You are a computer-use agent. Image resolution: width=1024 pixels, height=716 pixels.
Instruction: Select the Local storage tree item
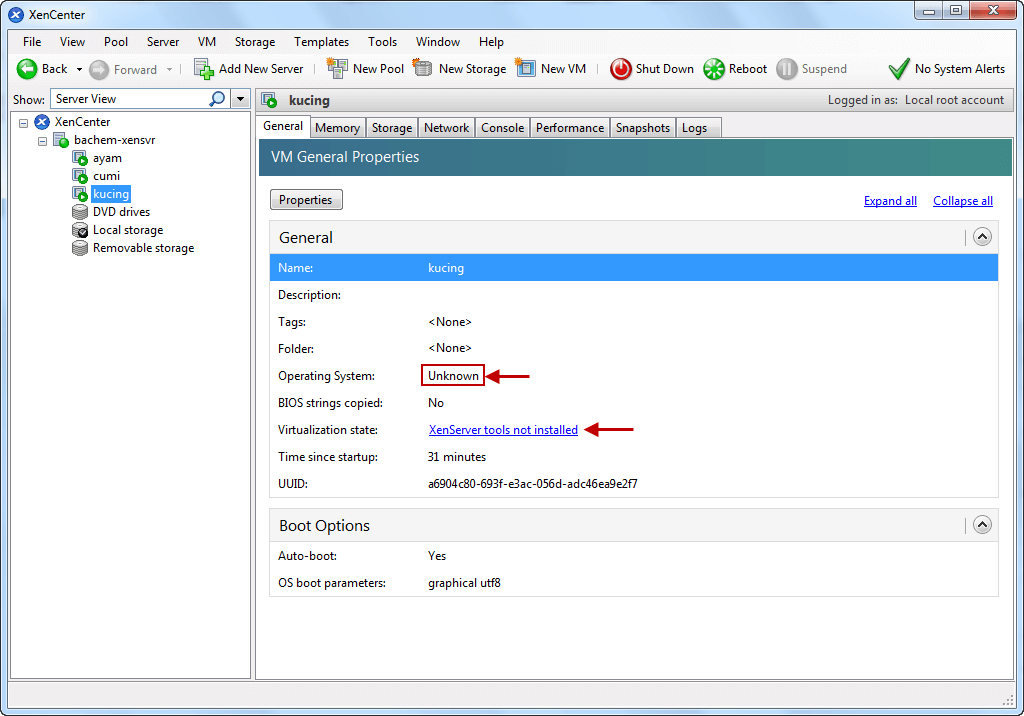point(128,230)
